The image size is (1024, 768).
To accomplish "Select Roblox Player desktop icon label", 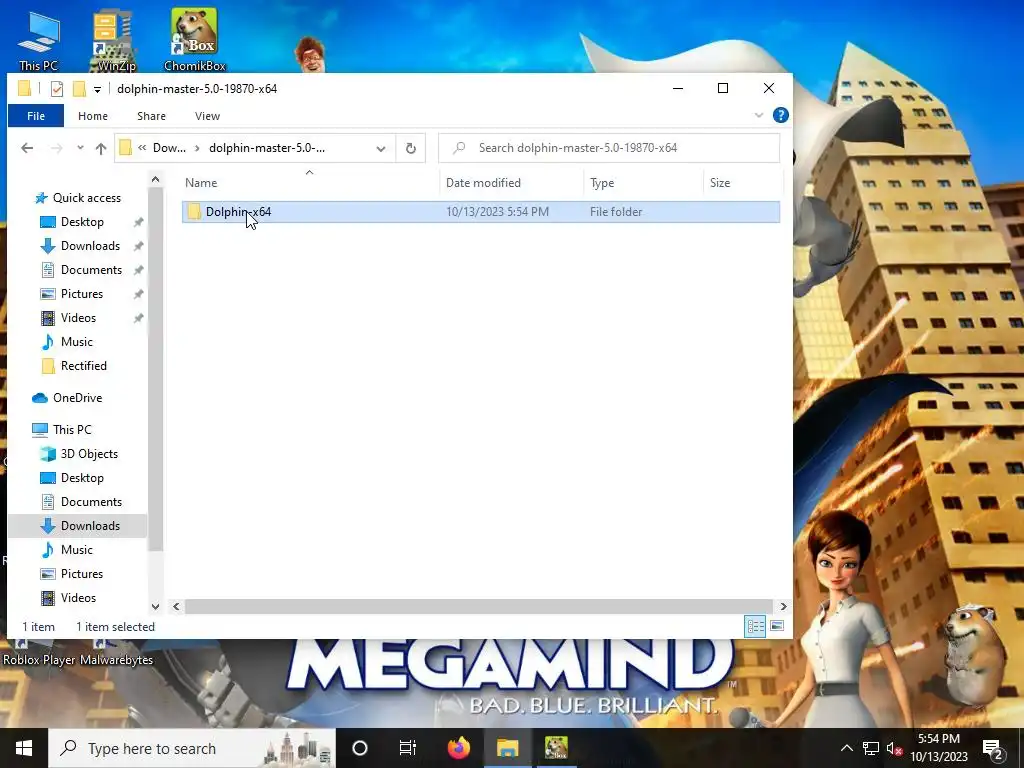I will [39, 660].
